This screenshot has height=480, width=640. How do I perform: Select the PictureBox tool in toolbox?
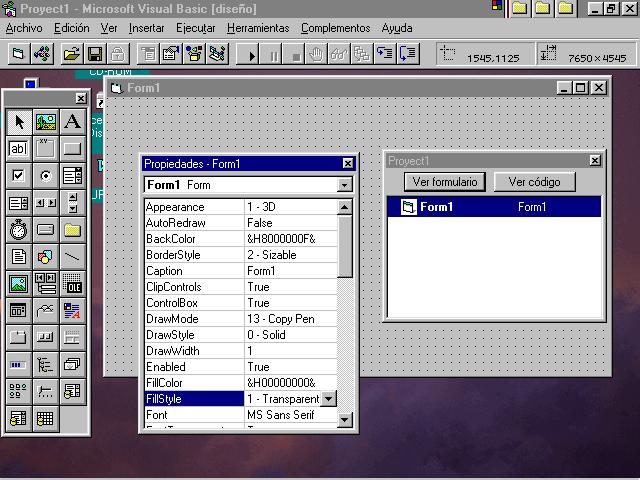(x=45, y=122)
